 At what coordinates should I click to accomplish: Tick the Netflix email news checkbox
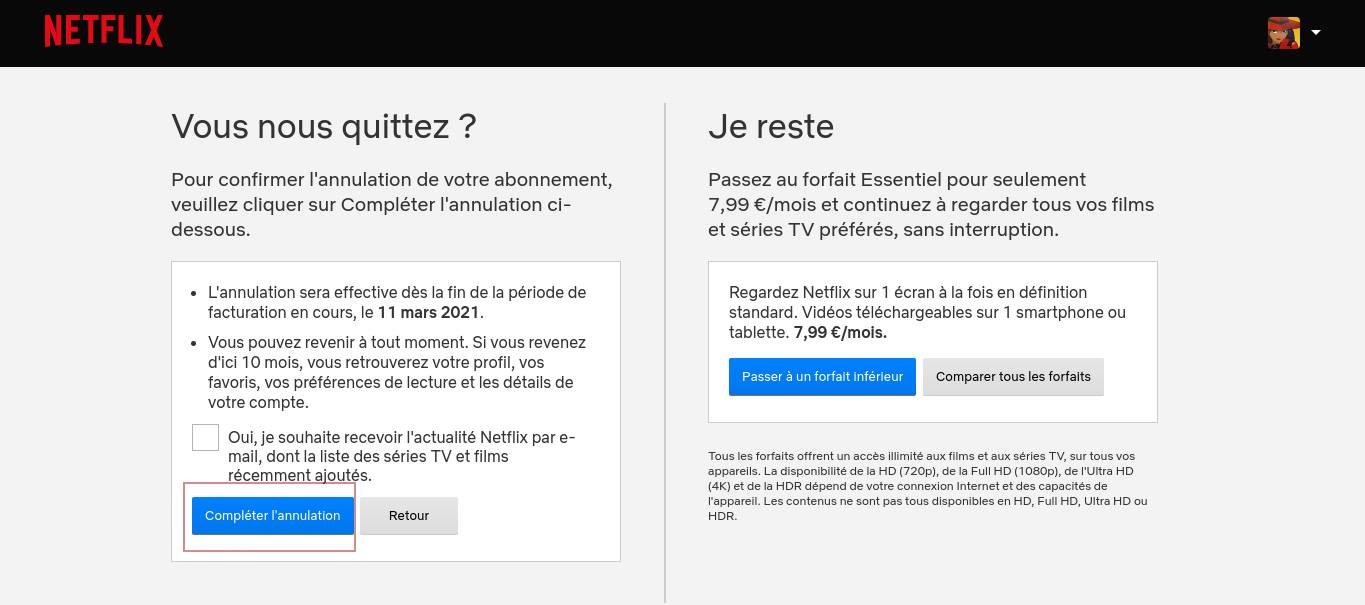[205, 437]
